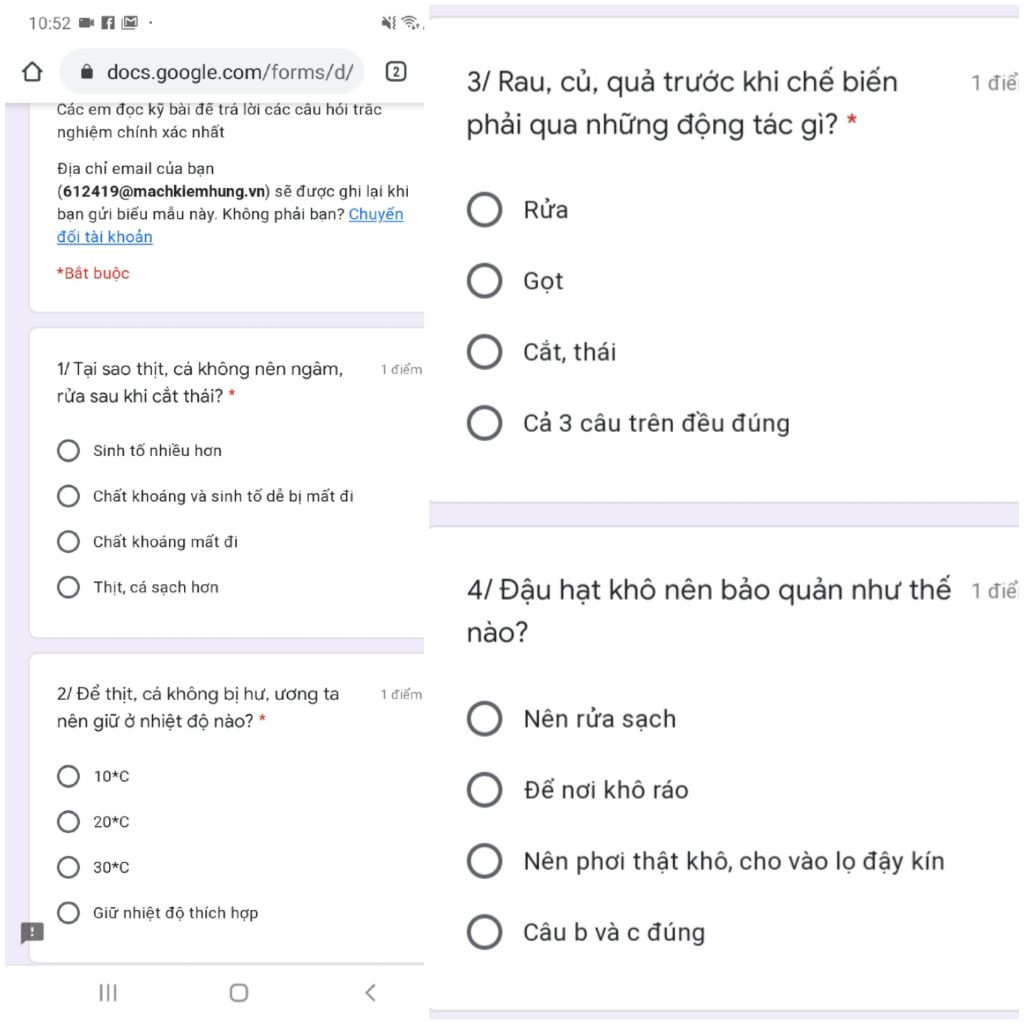
Task: Tap the docs.google.com address bar
Action: (x=229, y=72)
